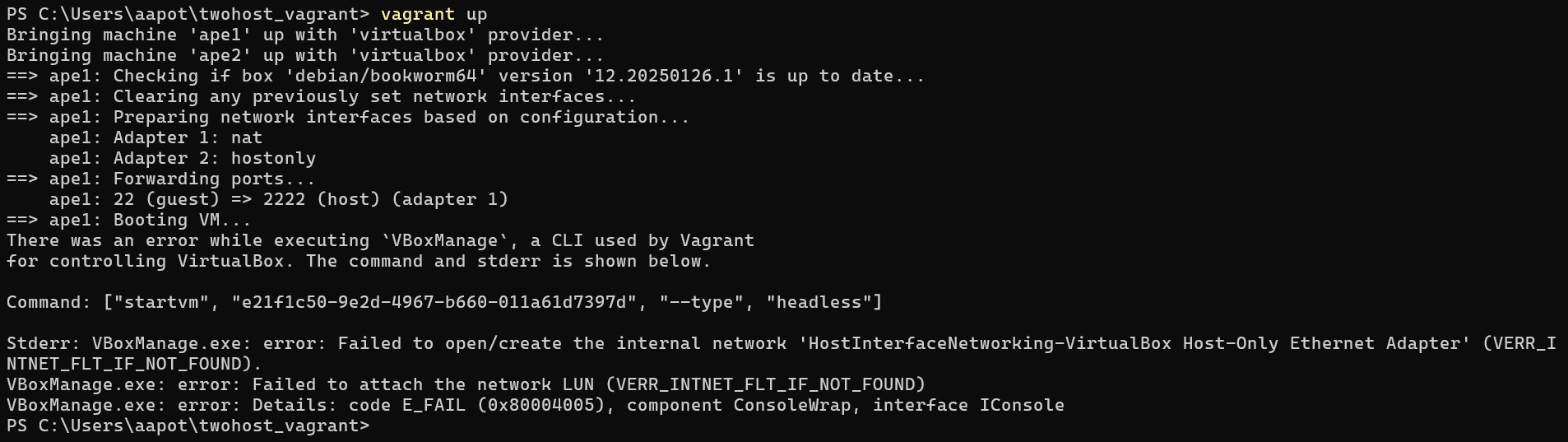
Task: Click 'IConsole' interface name
Action: click(x=1021, y=405)
